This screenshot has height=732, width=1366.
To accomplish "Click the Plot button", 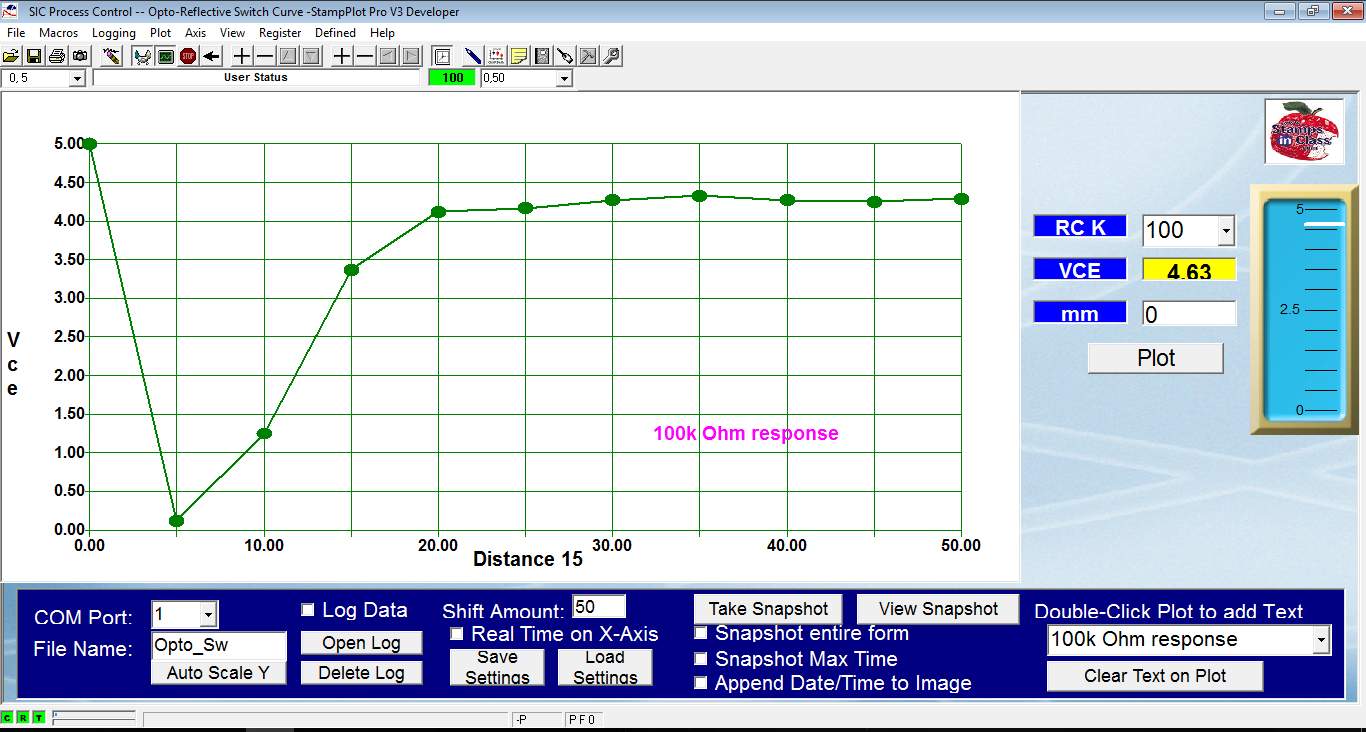I will point(1156,358).
